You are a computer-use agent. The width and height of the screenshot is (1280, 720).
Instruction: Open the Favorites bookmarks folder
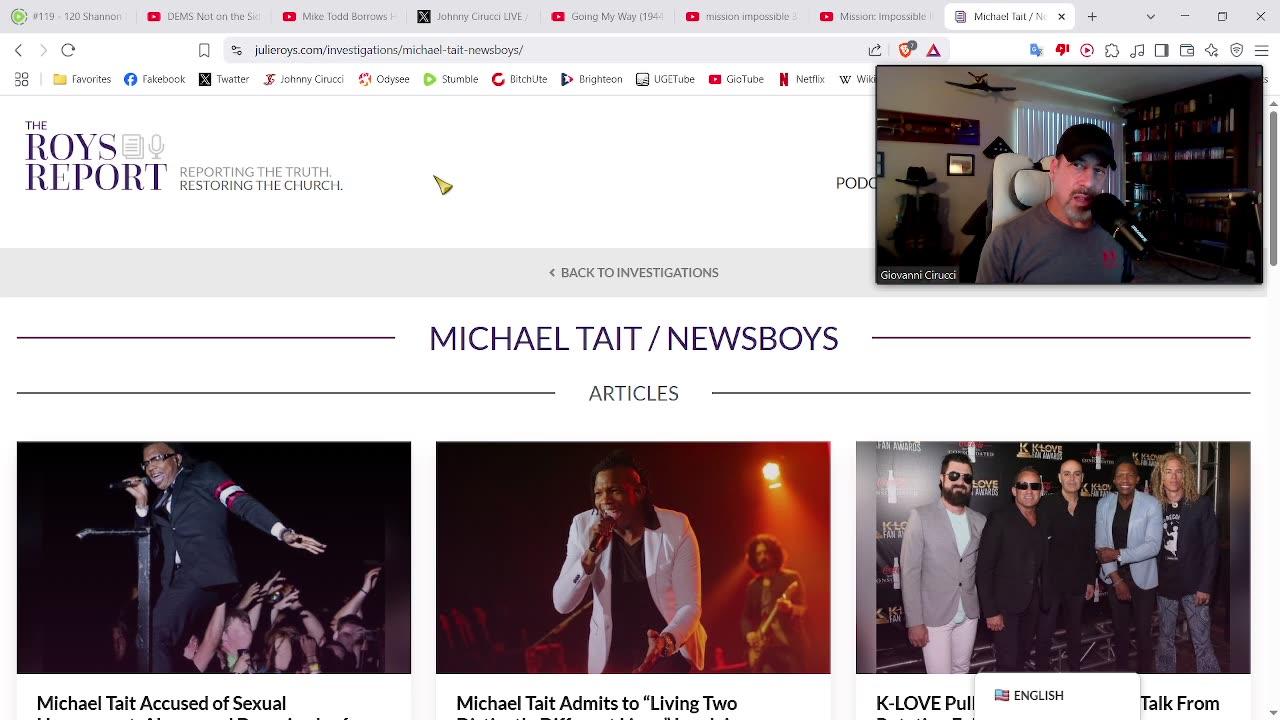click(82, 79)
